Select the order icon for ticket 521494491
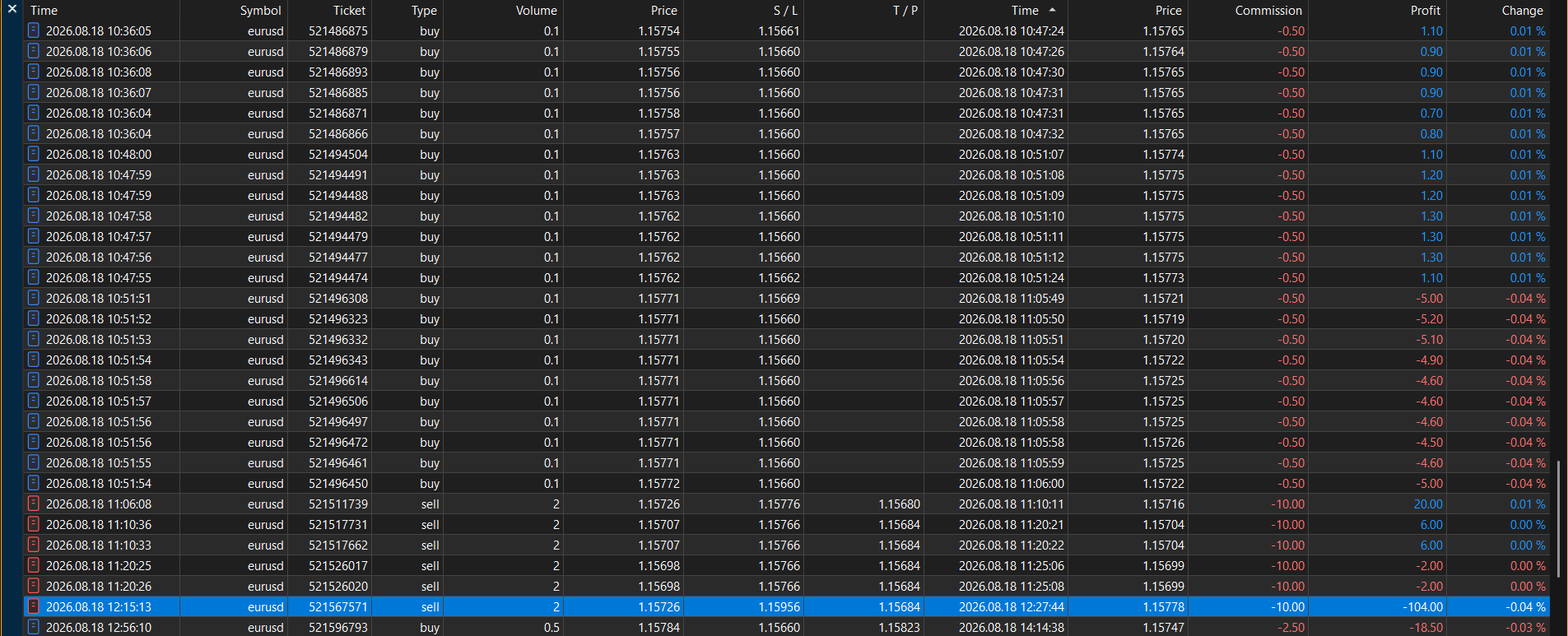This screenshot has width=1568, height=636. [x=34, y=174]
